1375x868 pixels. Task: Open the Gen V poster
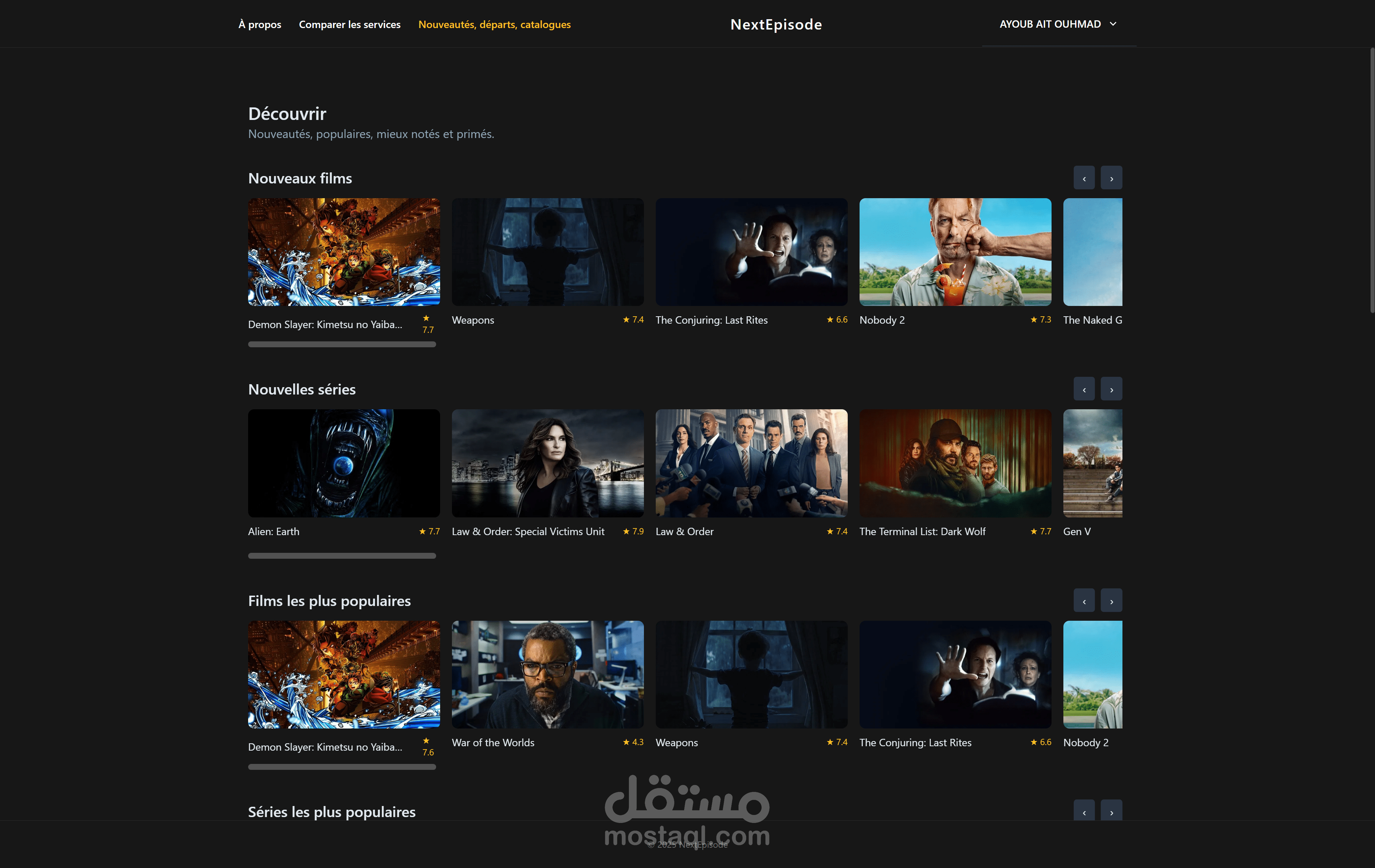pos(1092,463)
